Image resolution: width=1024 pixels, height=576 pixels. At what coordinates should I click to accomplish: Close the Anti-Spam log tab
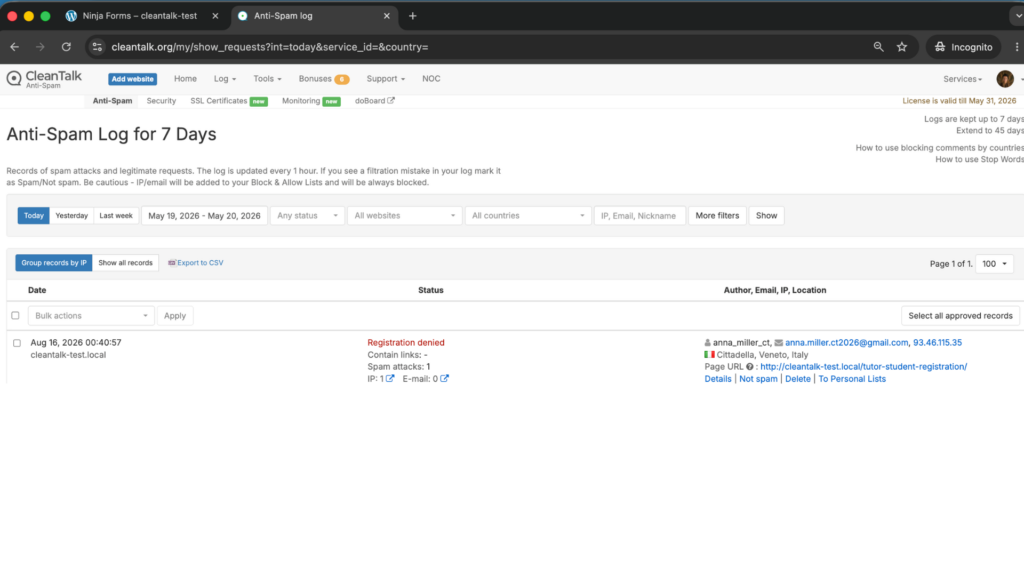pyautogui.click(x=387, y=16)
